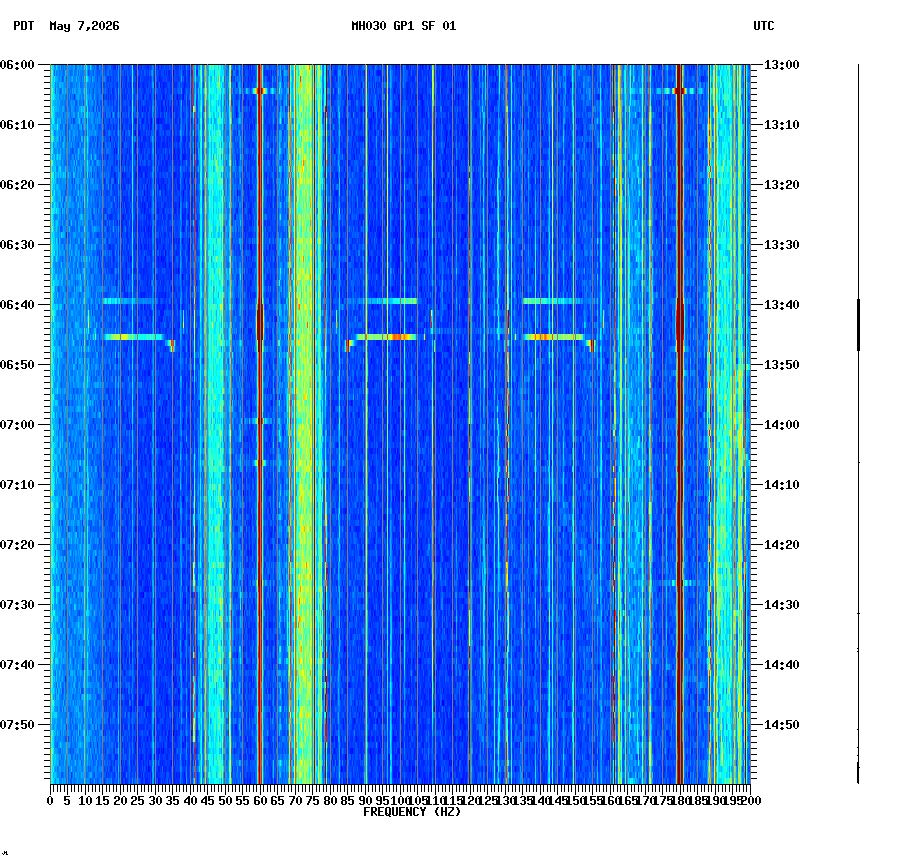Click the 13:20 UTC time label

point(782,185)
